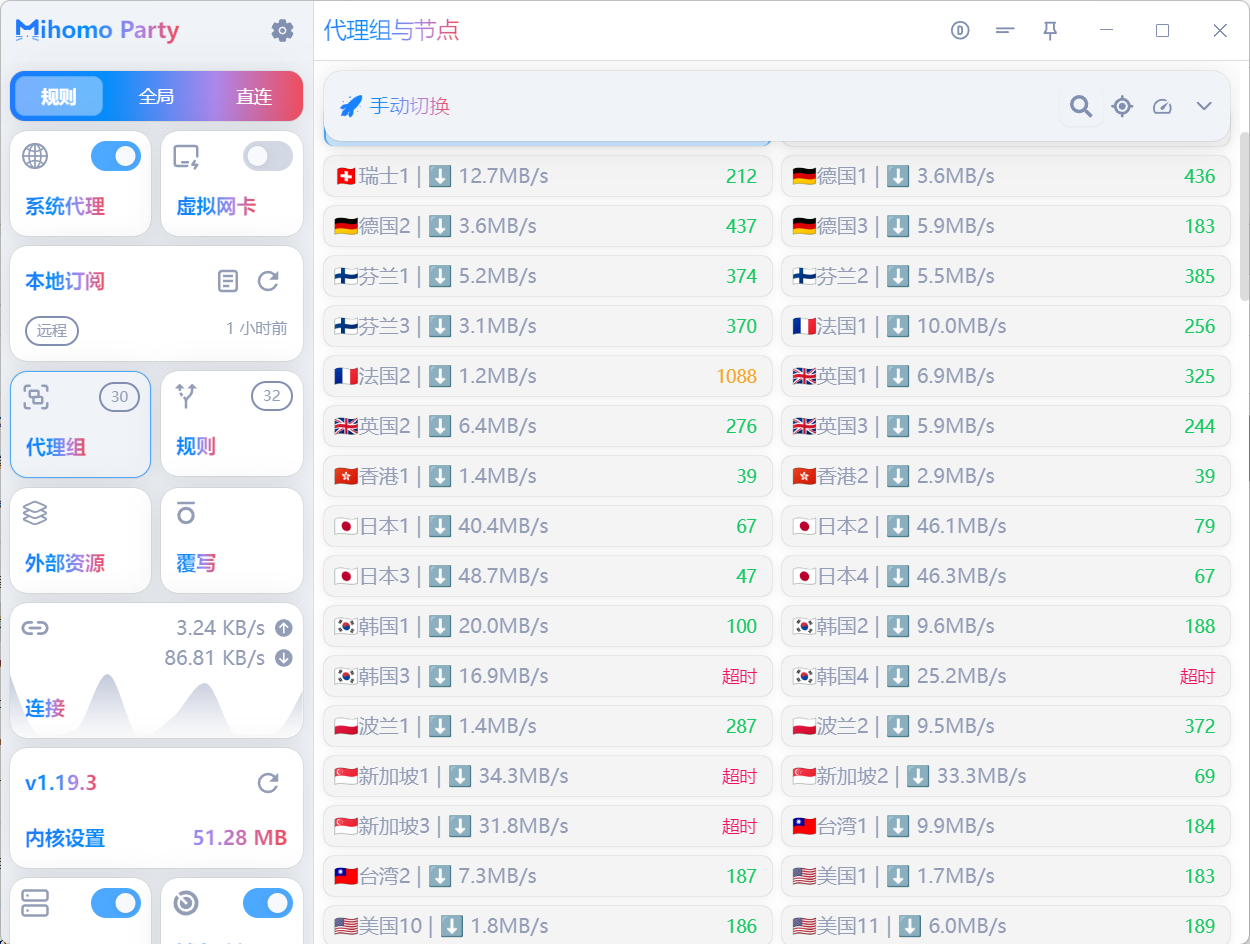This screenshot has height=944, width=1250.
Task: Click the circled D icon in title bar
Action: coord(960,31)
